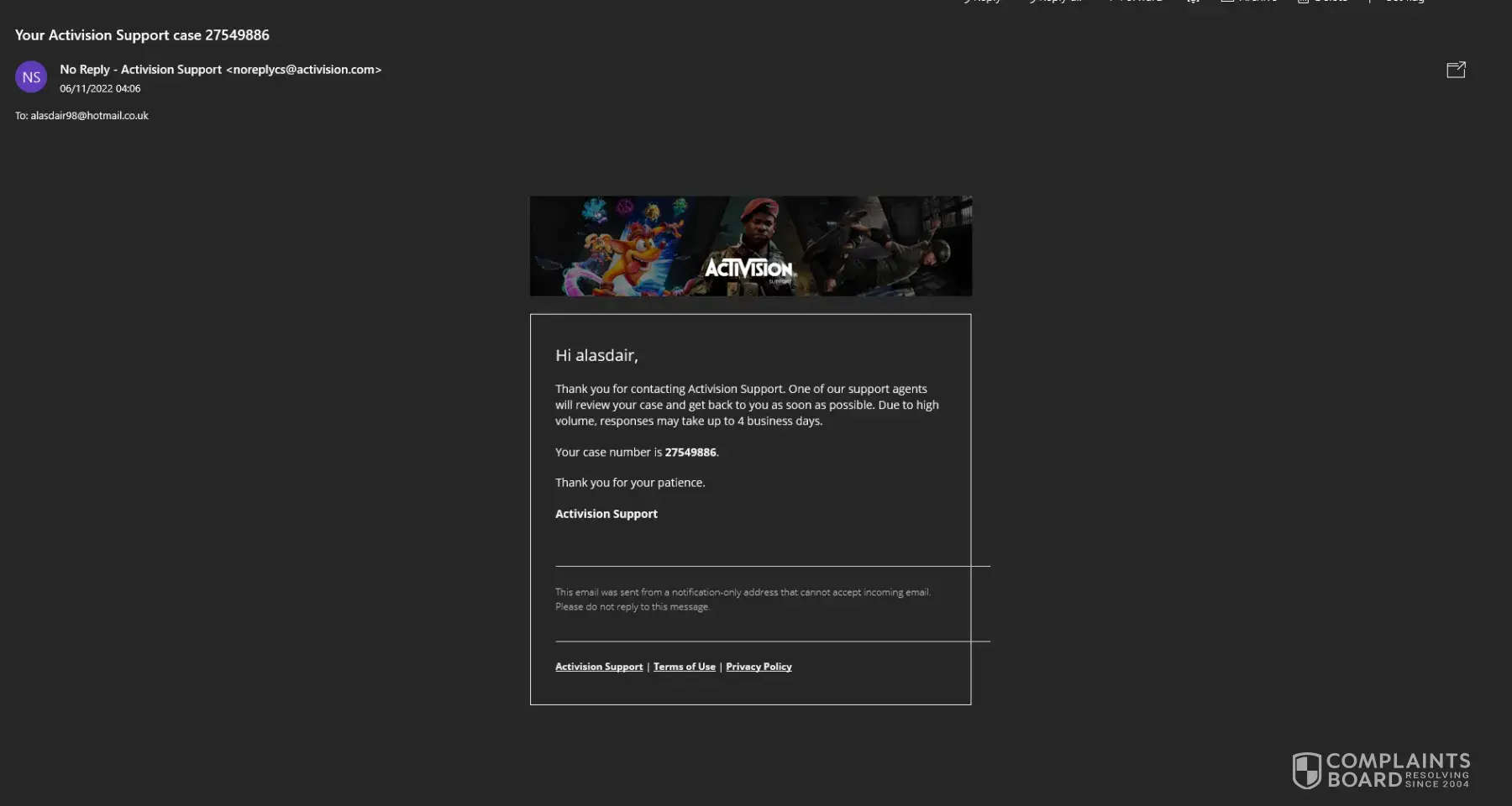Click the NS sender avatar

pos(31,77)
